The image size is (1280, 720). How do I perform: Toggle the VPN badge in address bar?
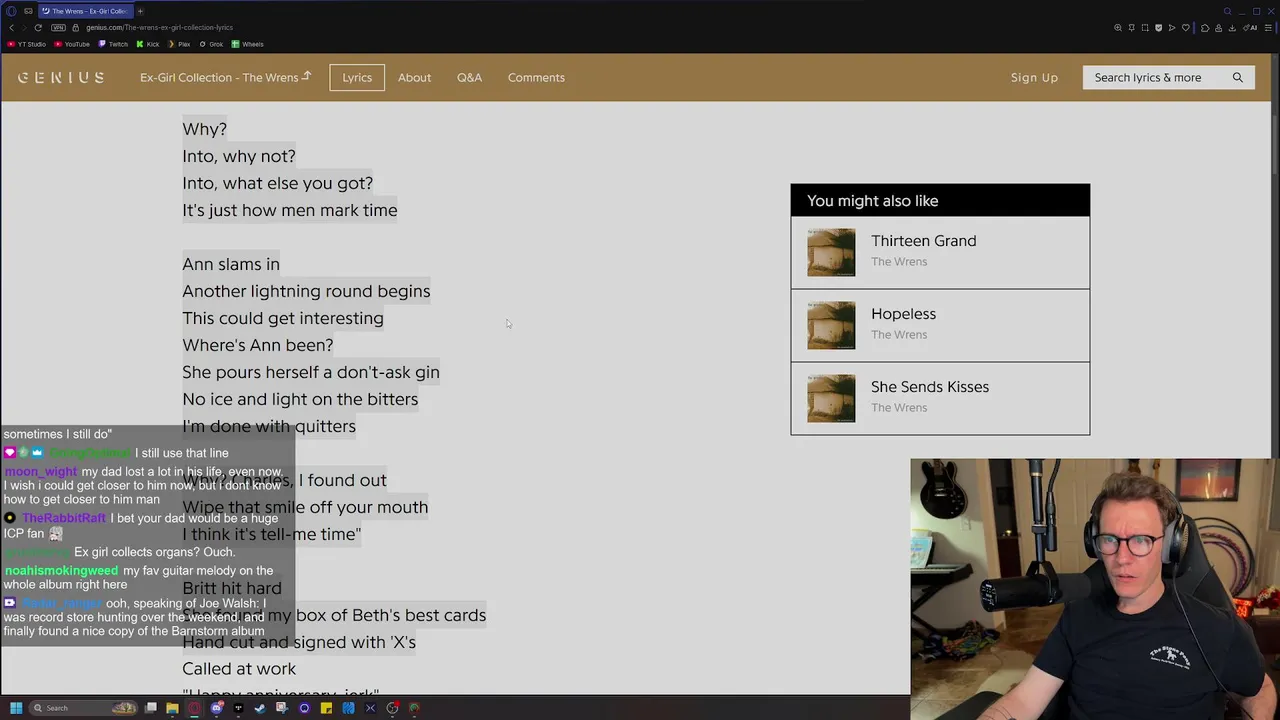[58, 27]
